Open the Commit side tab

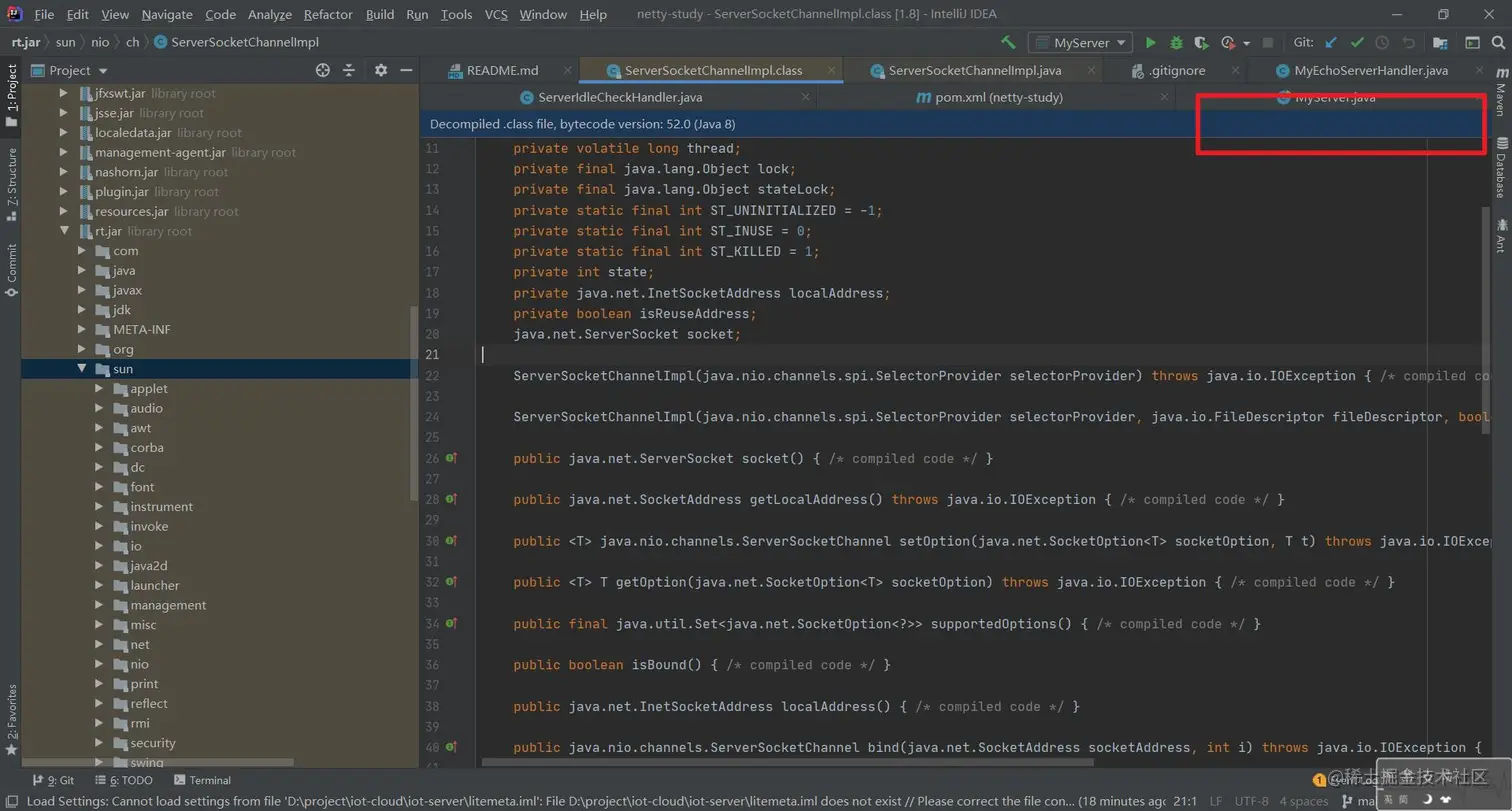point(11,270)
